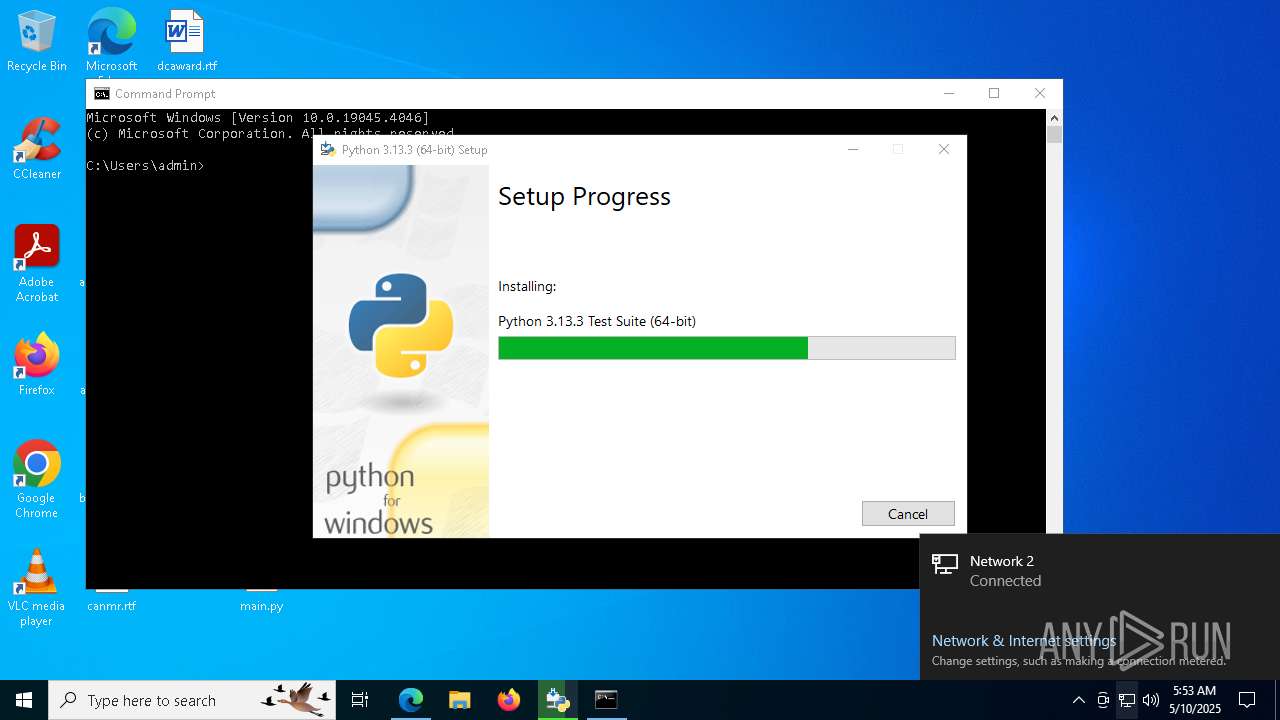Screen dimensions: 1280x720
Task: Open the dcaward.rtf document icon
Action: click(187, 42)
